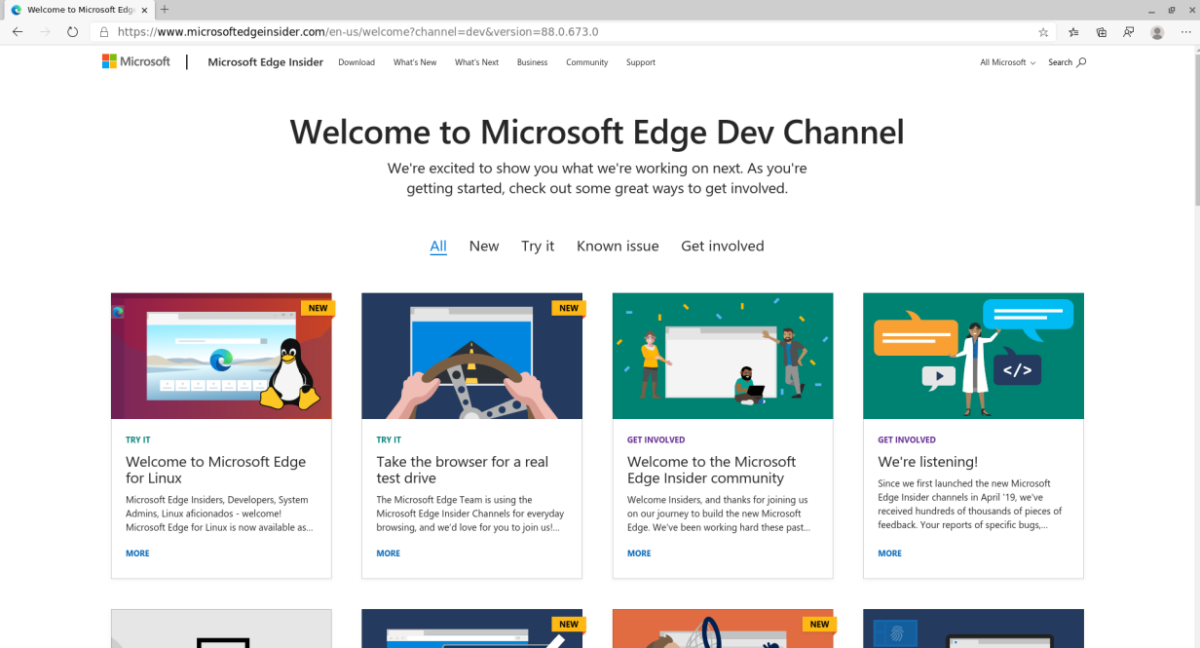Open the Download nav menu item

tap(356, 62)
